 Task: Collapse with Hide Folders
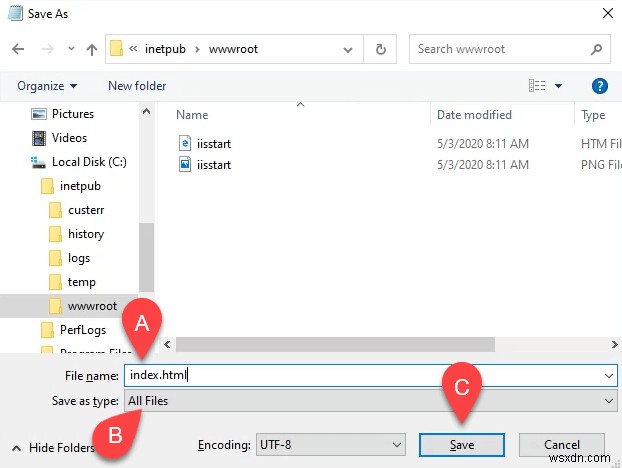(54, 448)
